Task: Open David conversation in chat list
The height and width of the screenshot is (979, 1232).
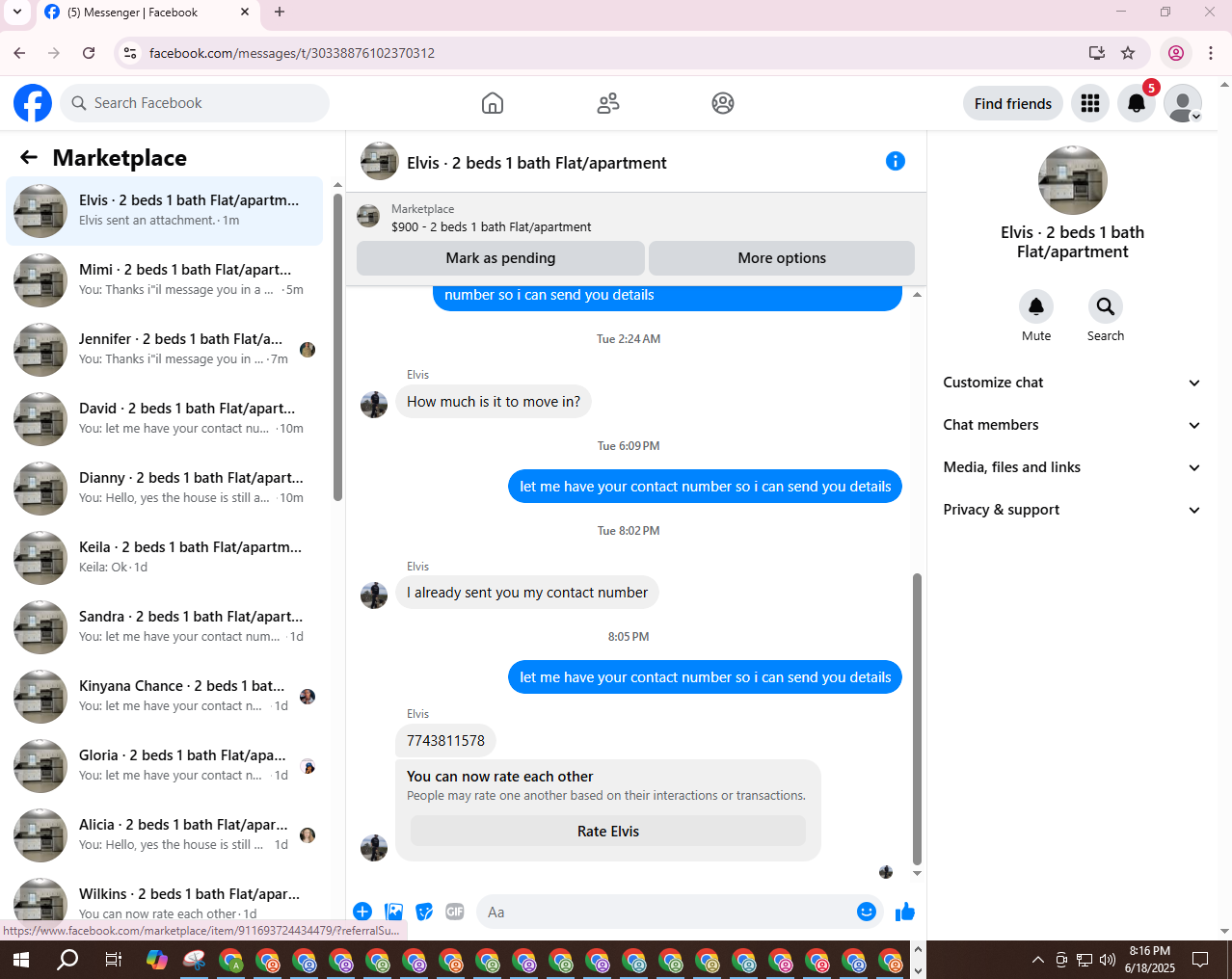Action: click(x=165, y=419)
